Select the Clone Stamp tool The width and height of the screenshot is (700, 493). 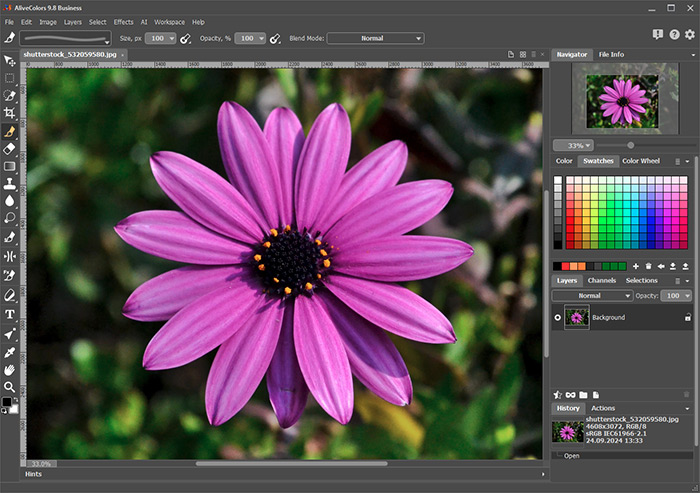[9, 184]
